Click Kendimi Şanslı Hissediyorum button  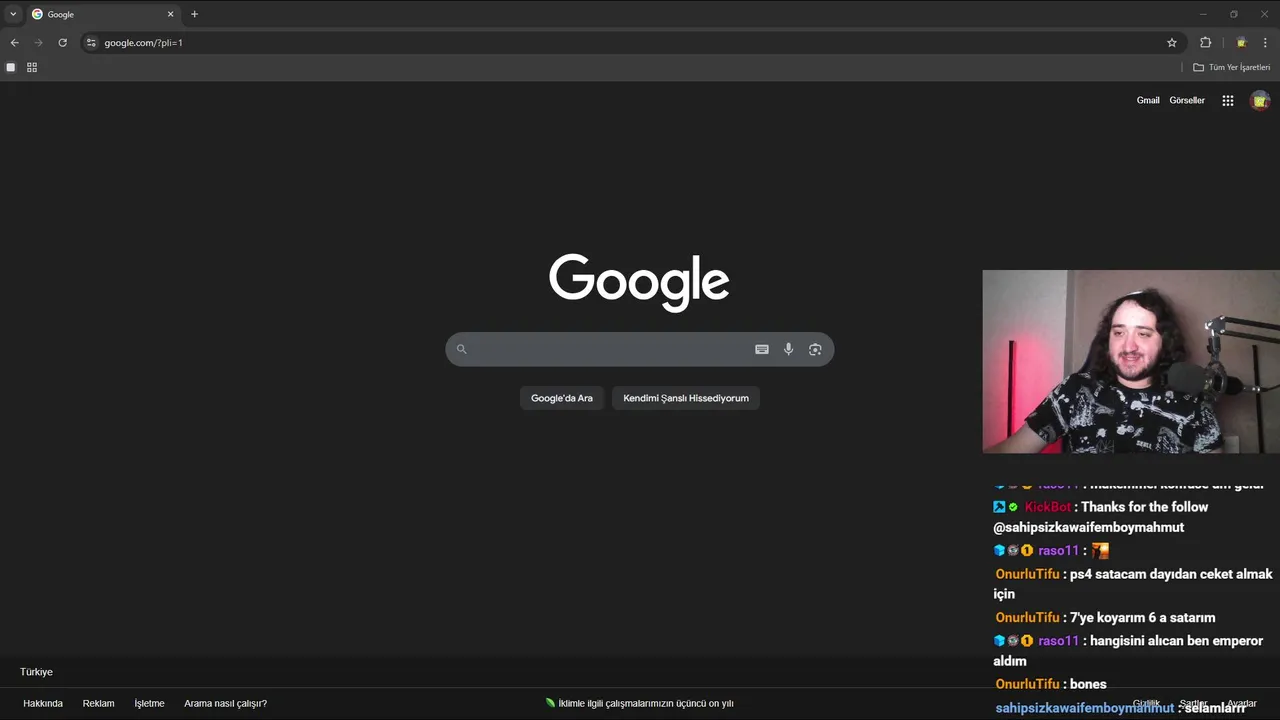coord(686,398)
